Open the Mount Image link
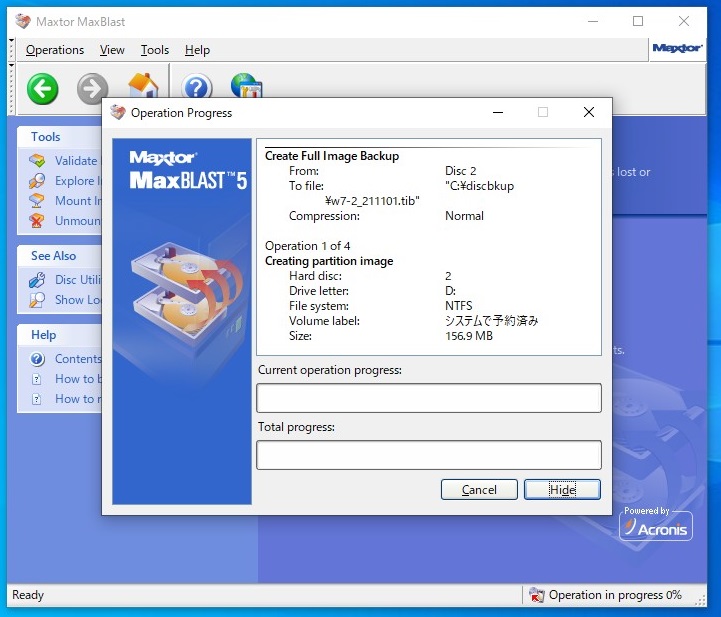 tap(78, 200)
